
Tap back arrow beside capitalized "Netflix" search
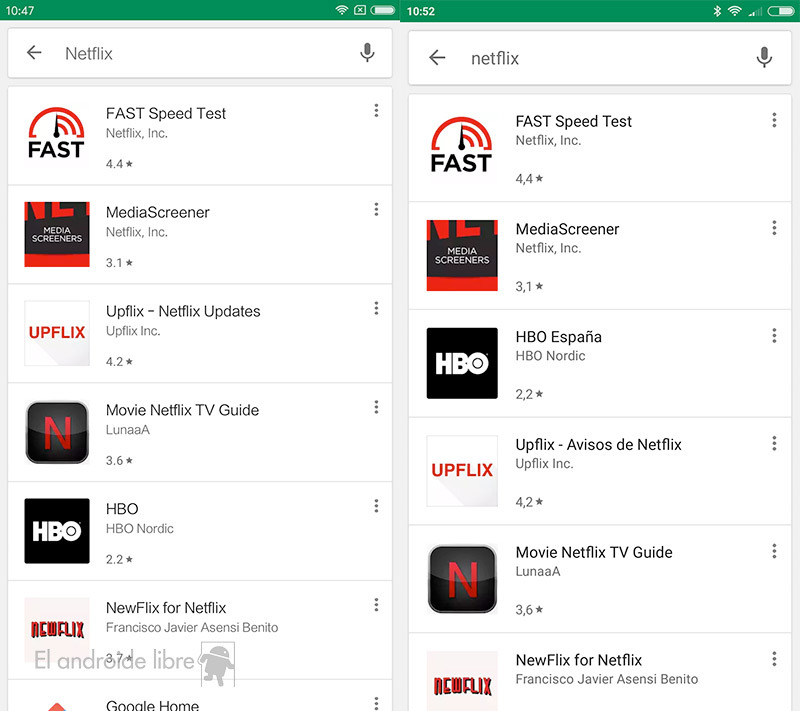coord(35,54)
